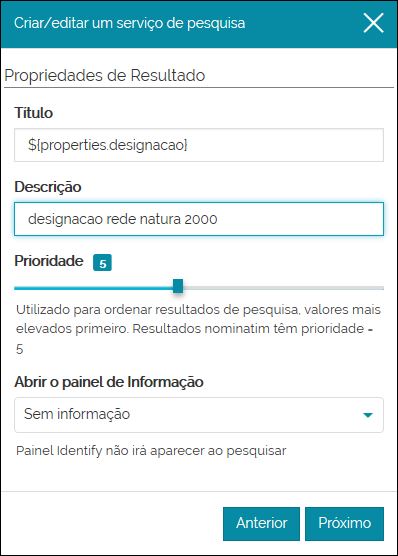This screenshot has width=398, height=556.
Task: Click the unfilled grey part of the priority track
Action: (283, 288)
